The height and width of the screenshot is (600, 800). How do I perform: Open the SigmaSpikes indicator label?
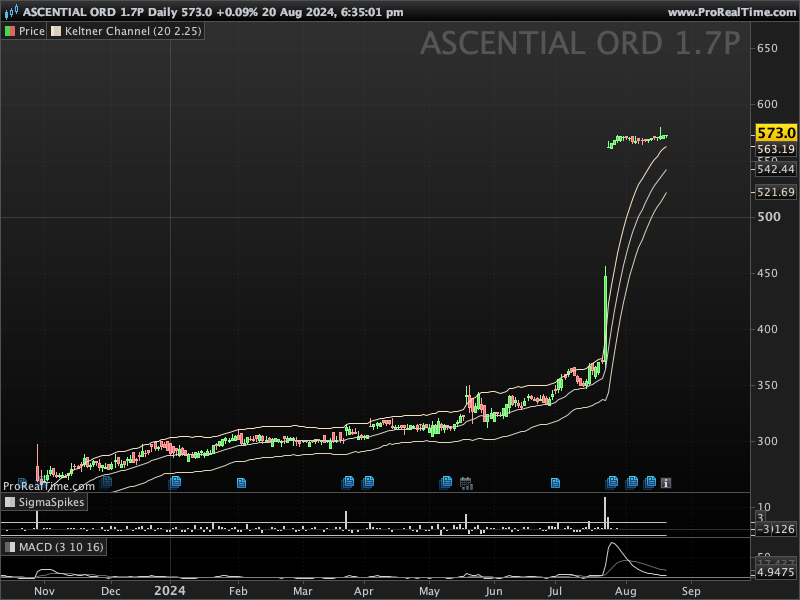click(x=44, y=502)
